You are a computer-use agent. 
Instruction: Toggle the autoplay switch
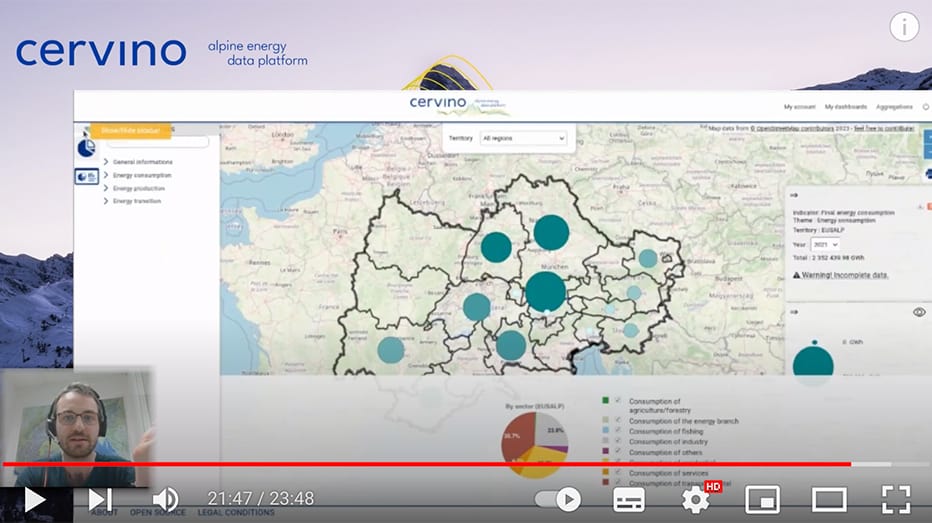[x=558, y=499]
